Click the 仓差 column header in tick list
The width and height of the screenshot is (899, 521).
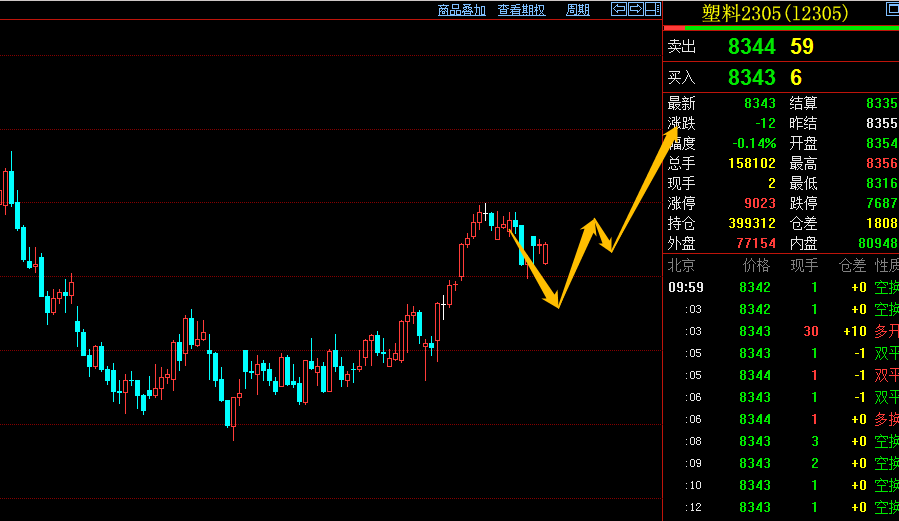[x=852, y=265]
